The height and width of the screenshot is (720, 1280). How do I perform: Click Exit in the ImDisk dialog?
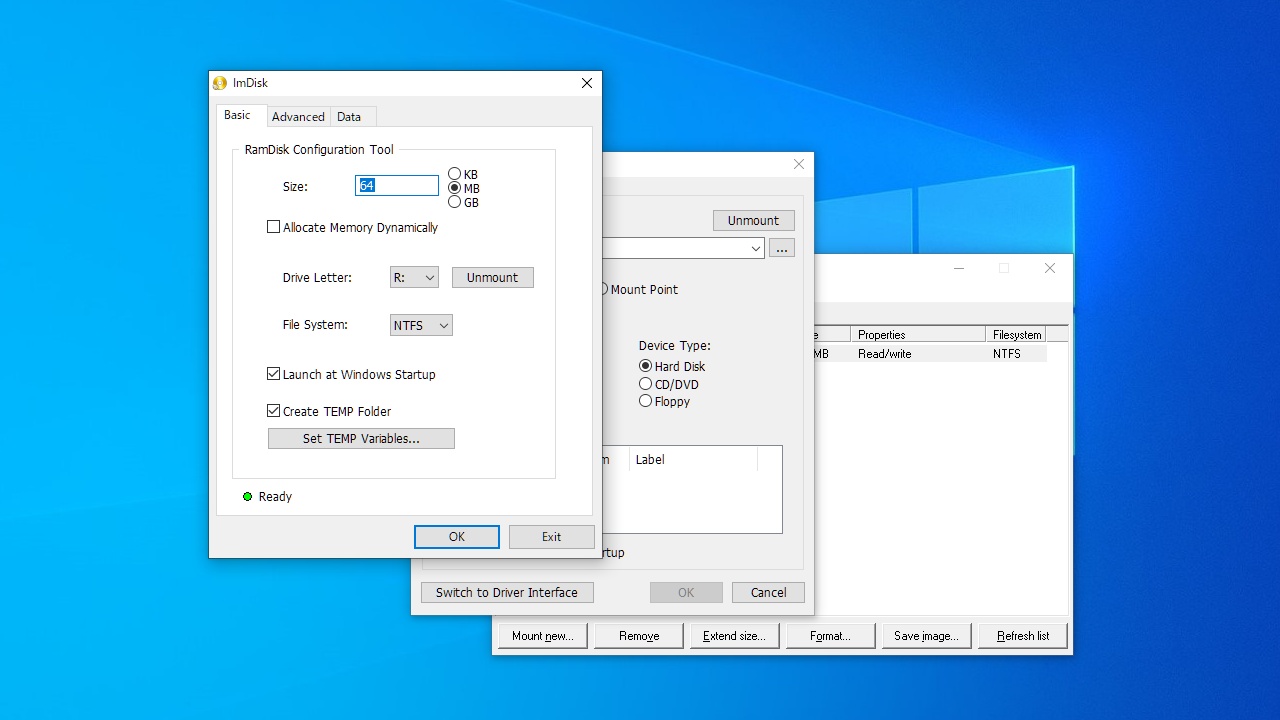coord(552,537)
